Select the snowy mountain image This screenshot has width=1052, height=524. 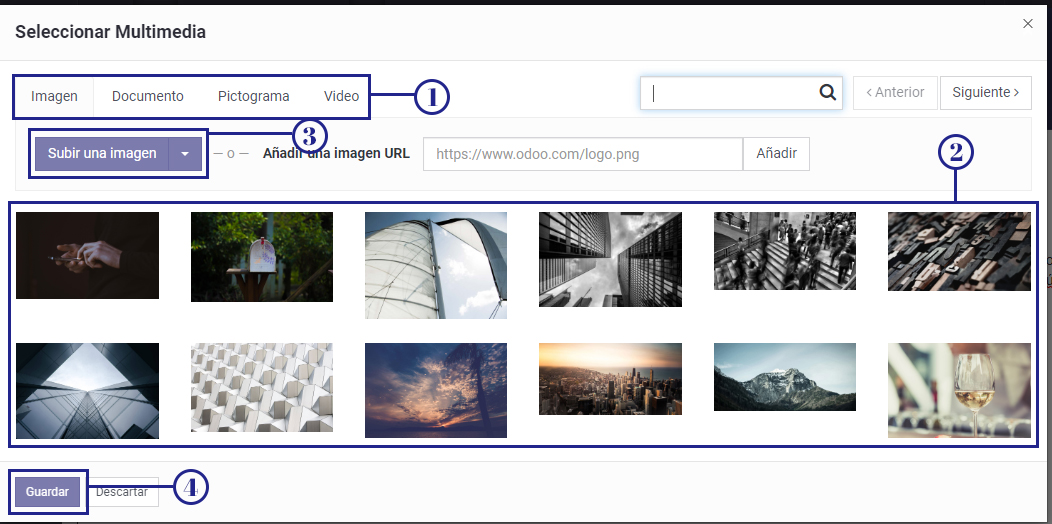coord(785,377)
